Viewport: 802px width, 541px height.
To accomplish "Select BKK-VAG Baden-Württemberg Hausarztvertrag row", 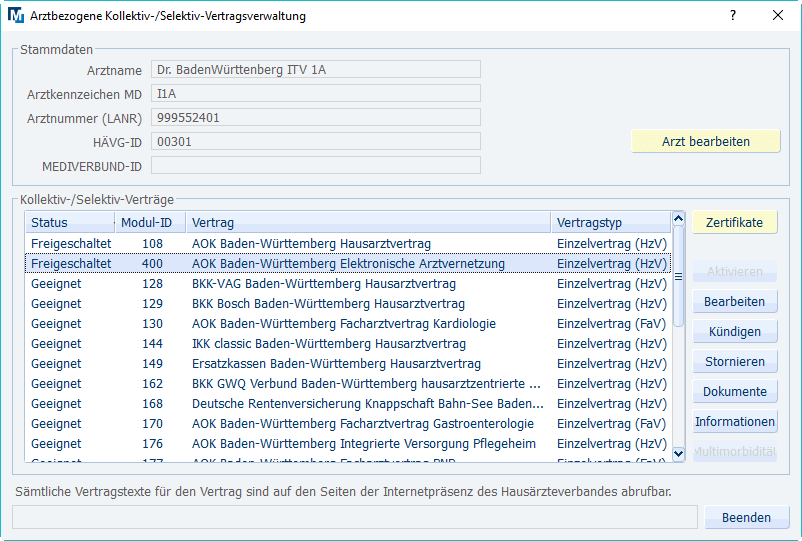I will click(x=348, y=284).
